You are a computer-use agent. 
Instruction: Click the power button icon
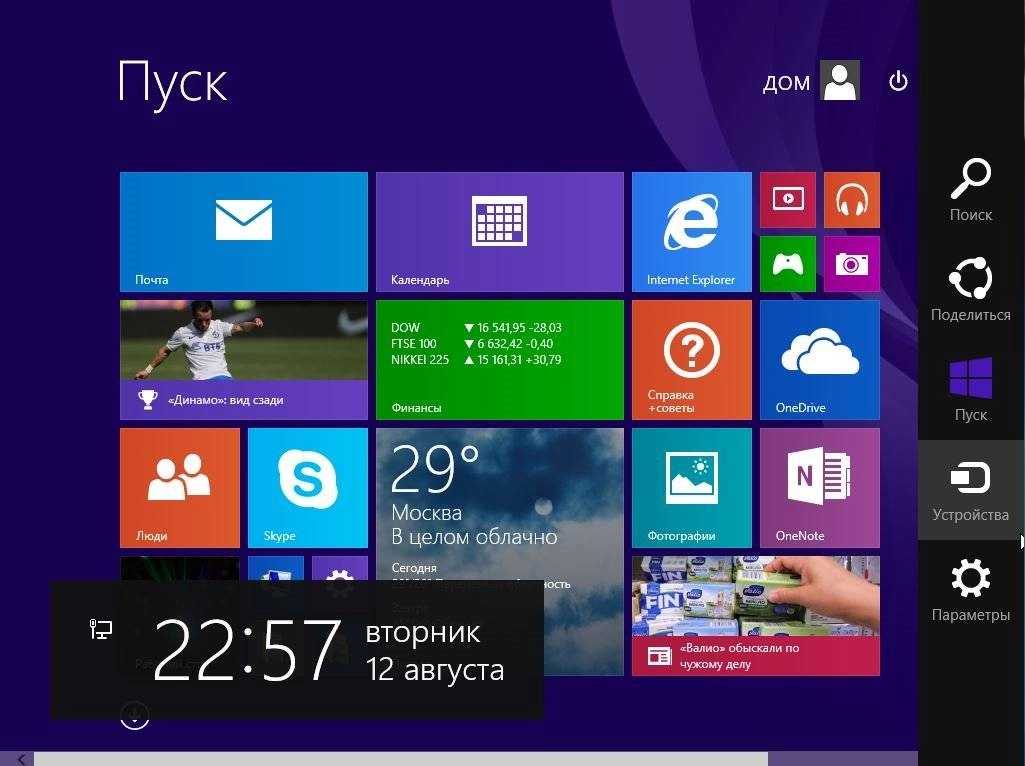tap(898, 81)
